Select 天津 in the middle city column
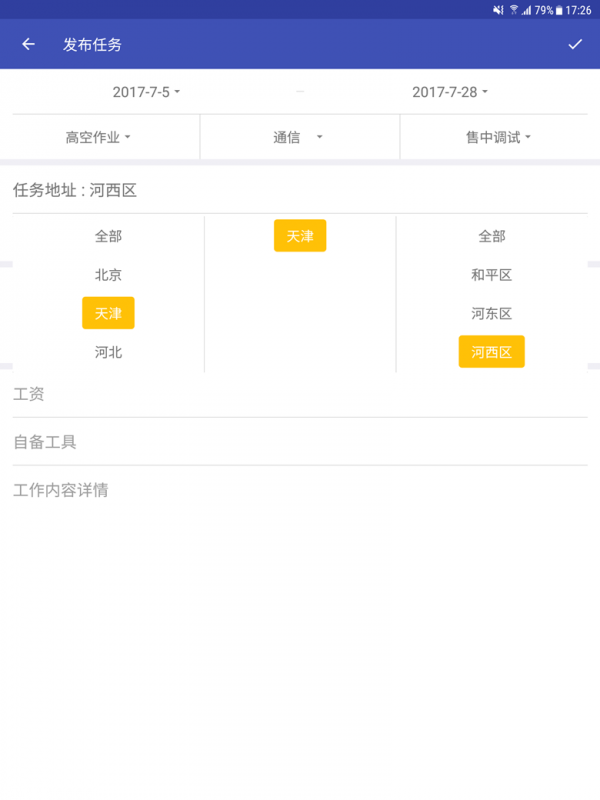600x800 pixels. 300,236
